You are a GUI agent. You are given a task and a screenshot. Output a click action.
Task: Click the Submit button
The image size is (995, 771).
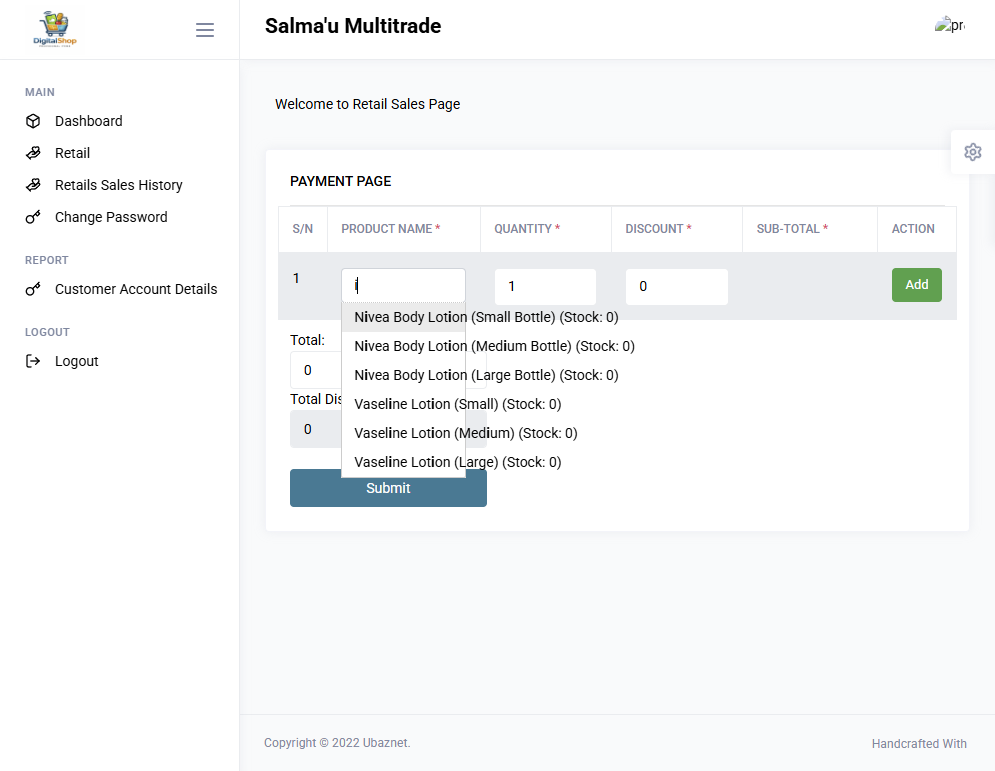[x=388, y=488]
